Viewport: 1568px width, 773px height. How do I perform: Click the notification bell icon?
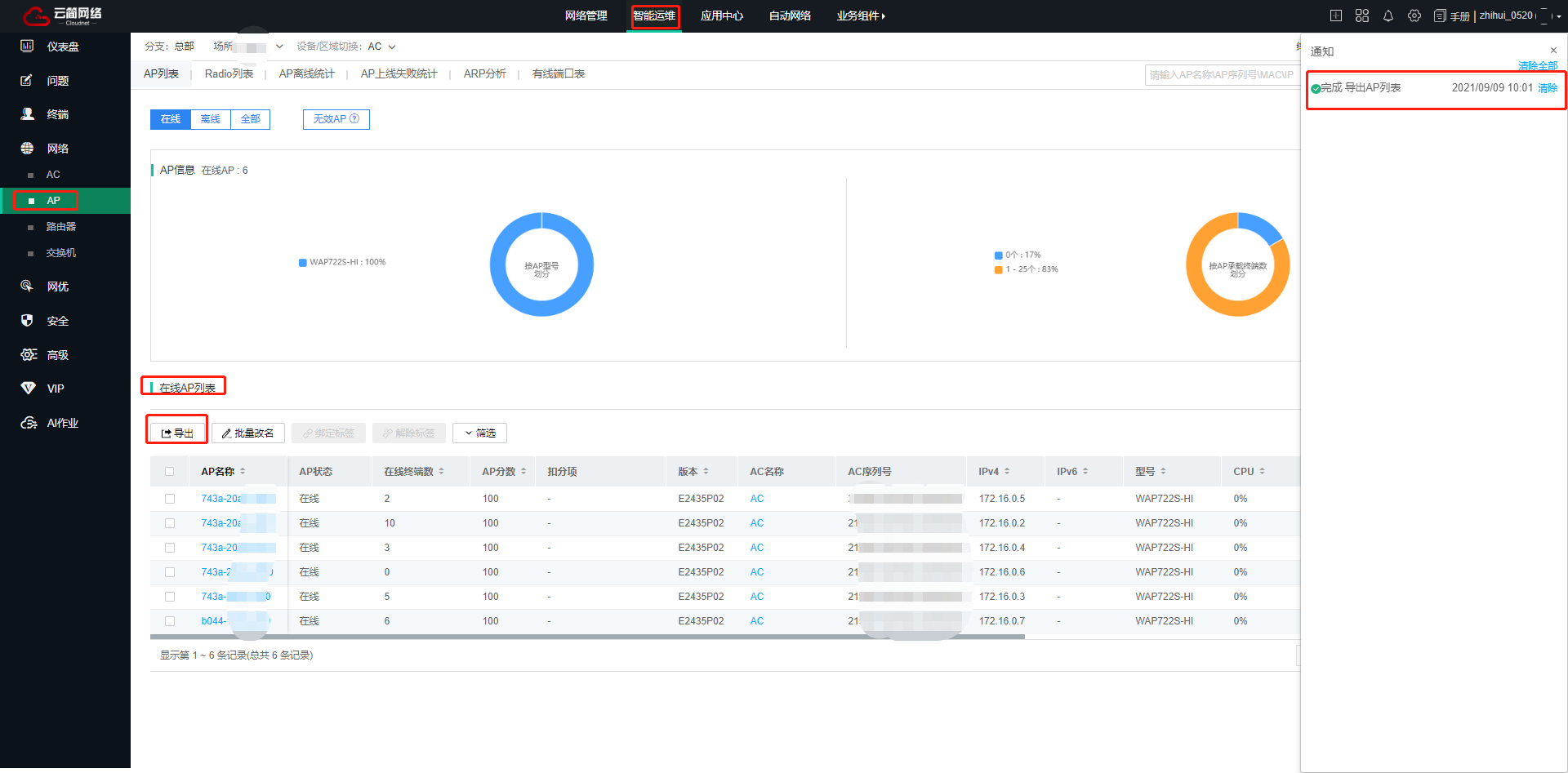(1388, 16)
